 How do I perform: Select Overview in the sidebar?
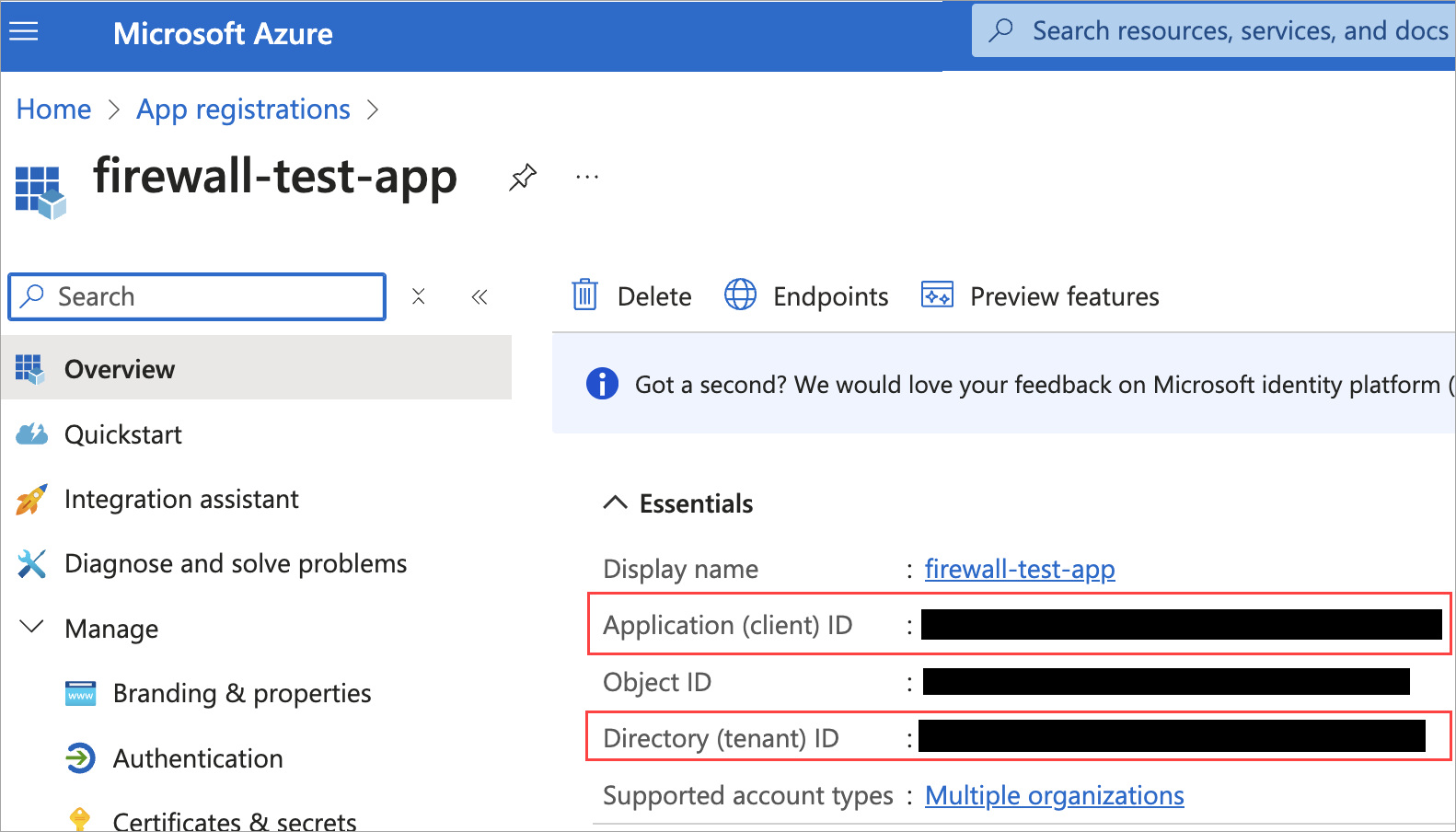point(256,368)
